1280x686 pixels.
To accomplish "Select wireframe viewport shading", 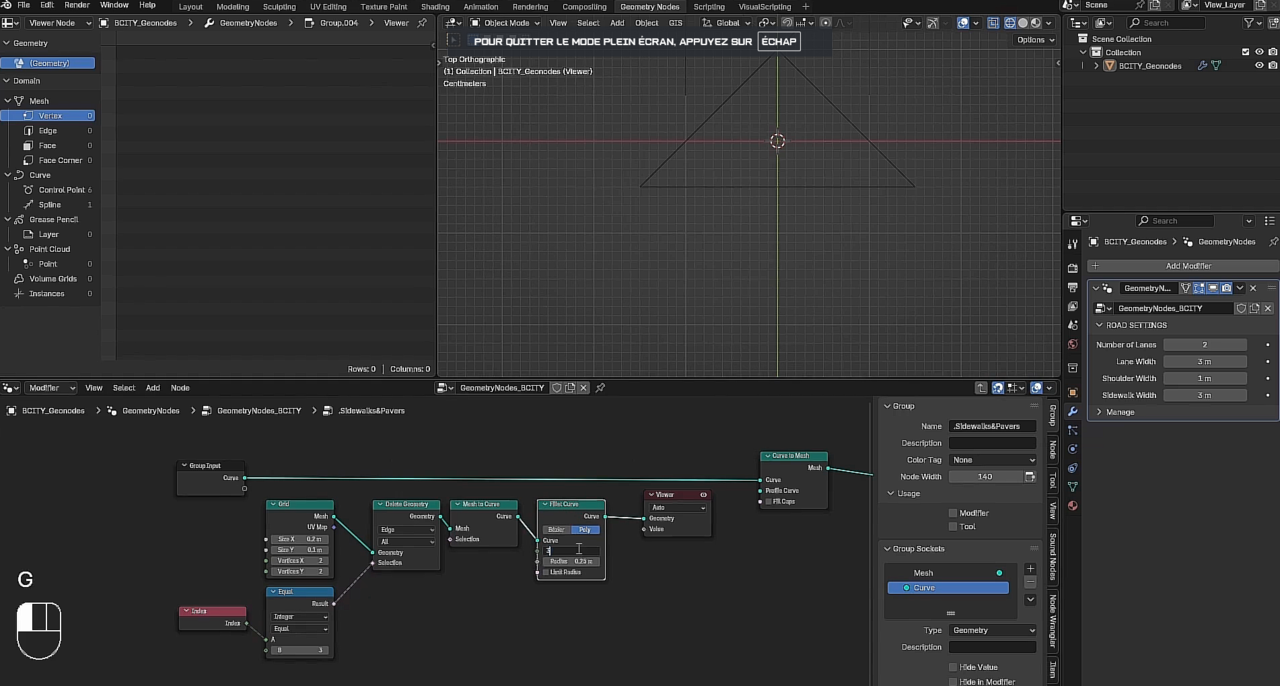I will click(1010, 23).
